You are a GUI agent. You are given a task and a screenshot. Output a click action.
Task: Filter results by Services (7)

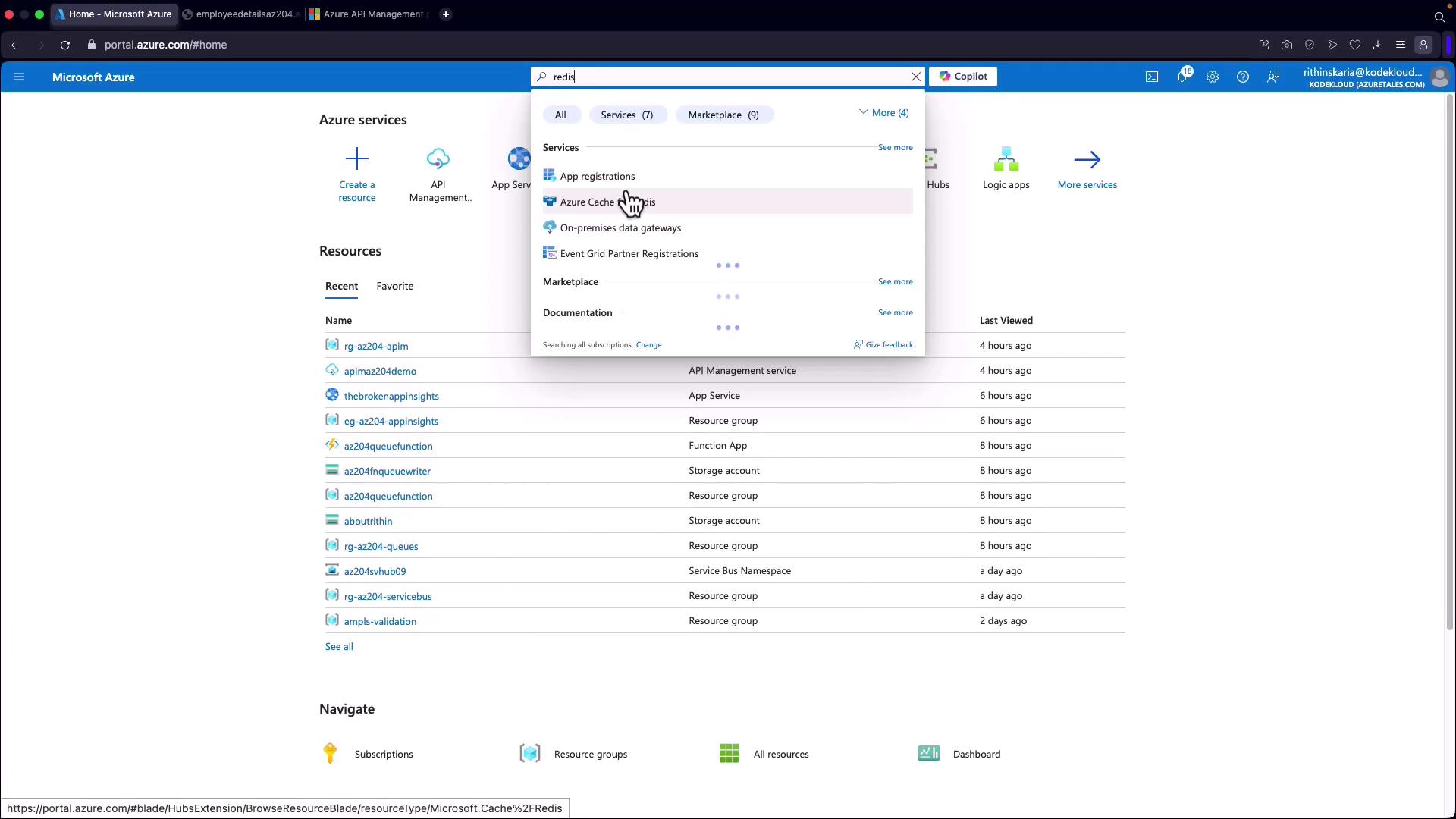[x=626, y=115]
